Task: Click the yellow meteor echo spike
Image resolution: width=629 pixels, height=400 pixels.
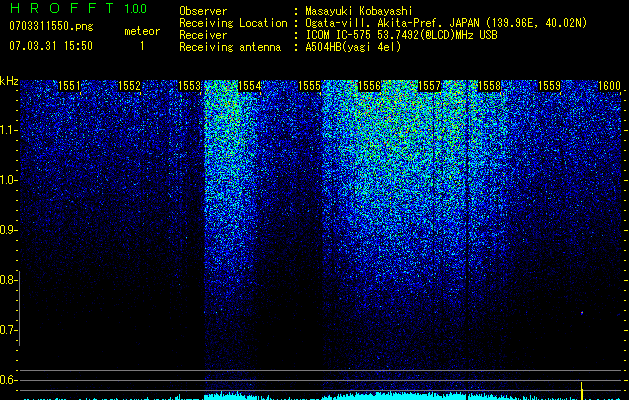Action: click(x=582, y=391)
